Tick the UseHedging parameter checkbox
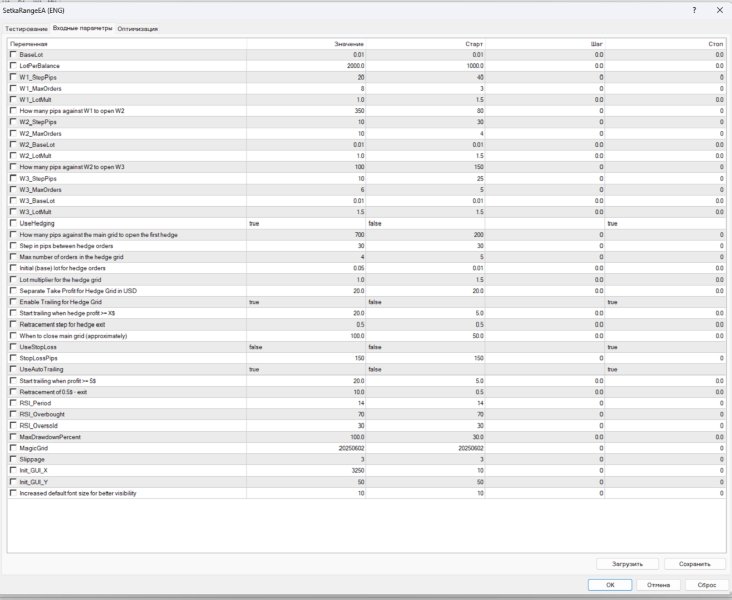The image size is (732, 600). (13, 223)
